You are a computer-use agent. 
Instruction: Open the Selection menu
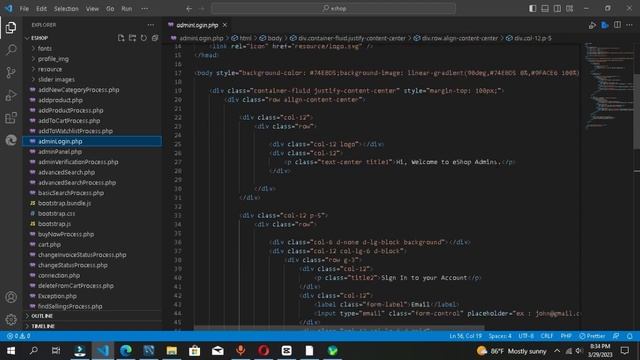[x=66, y=9]
